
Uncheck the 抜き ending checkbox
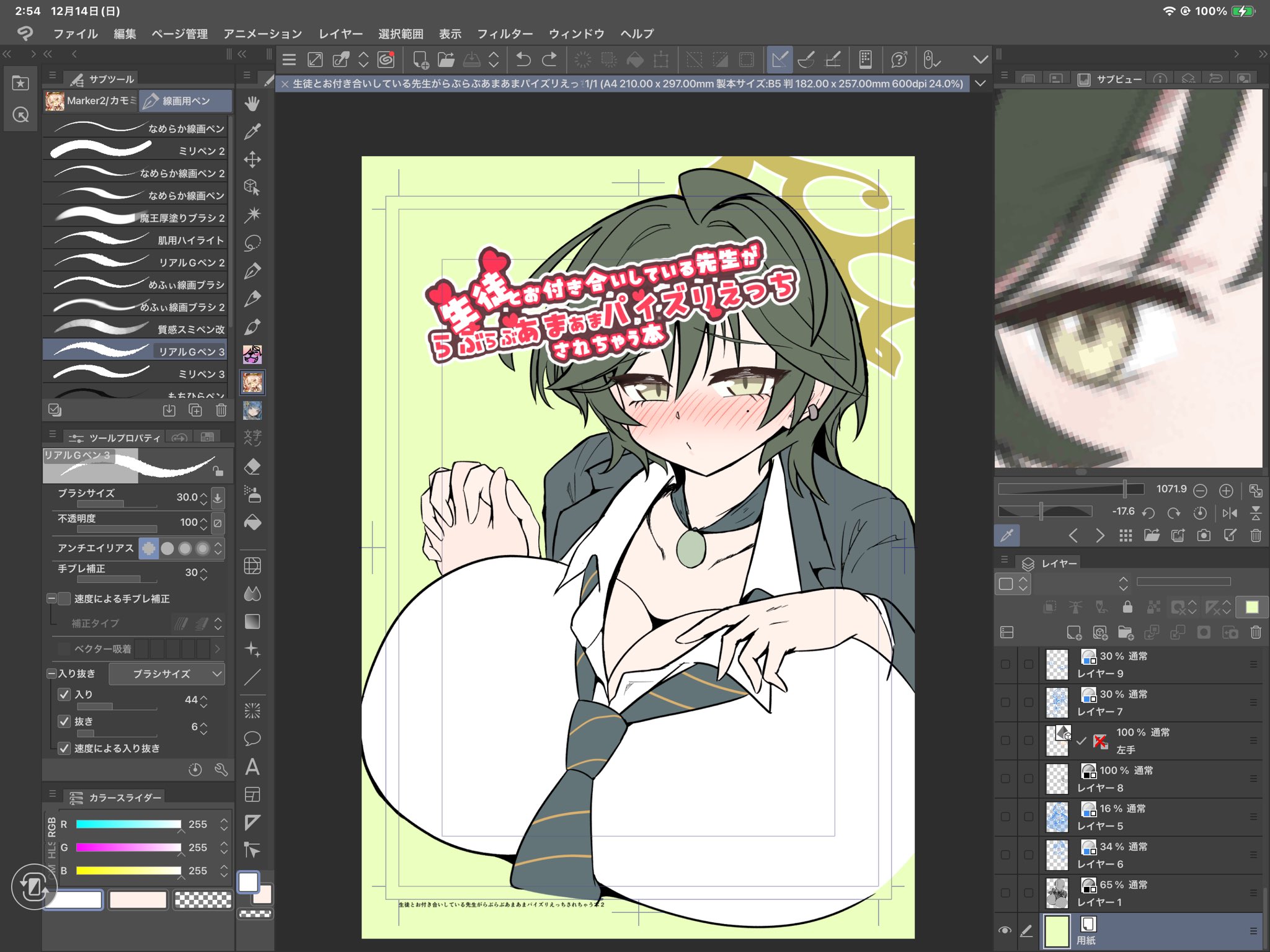tap(64, 721)
